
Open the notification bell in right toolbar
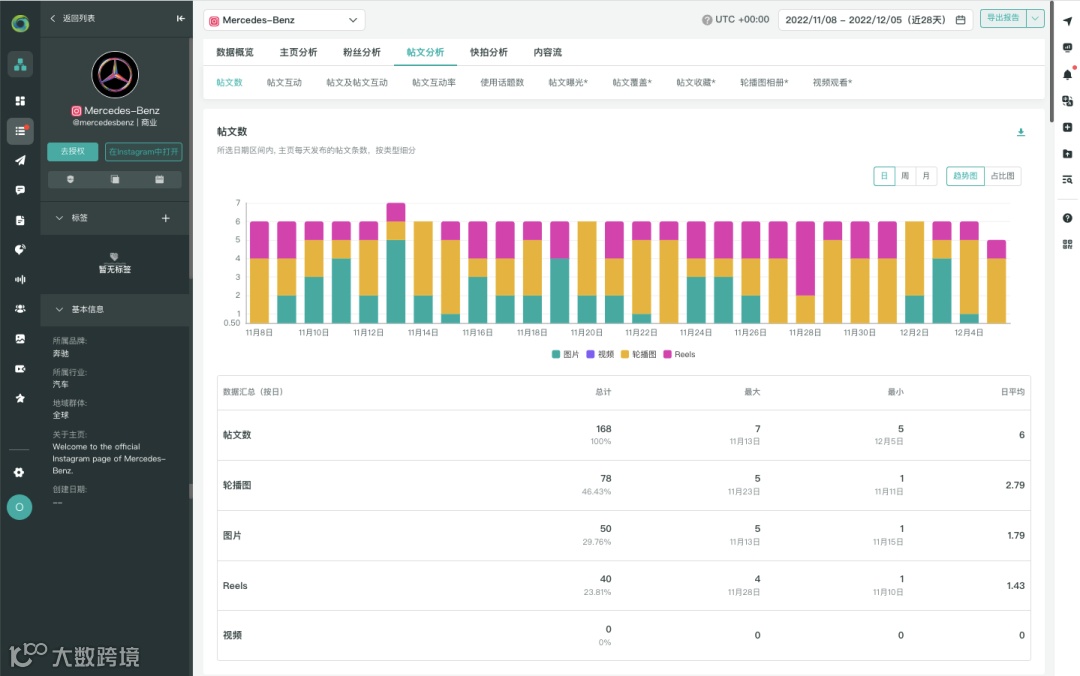[1067, 74]
